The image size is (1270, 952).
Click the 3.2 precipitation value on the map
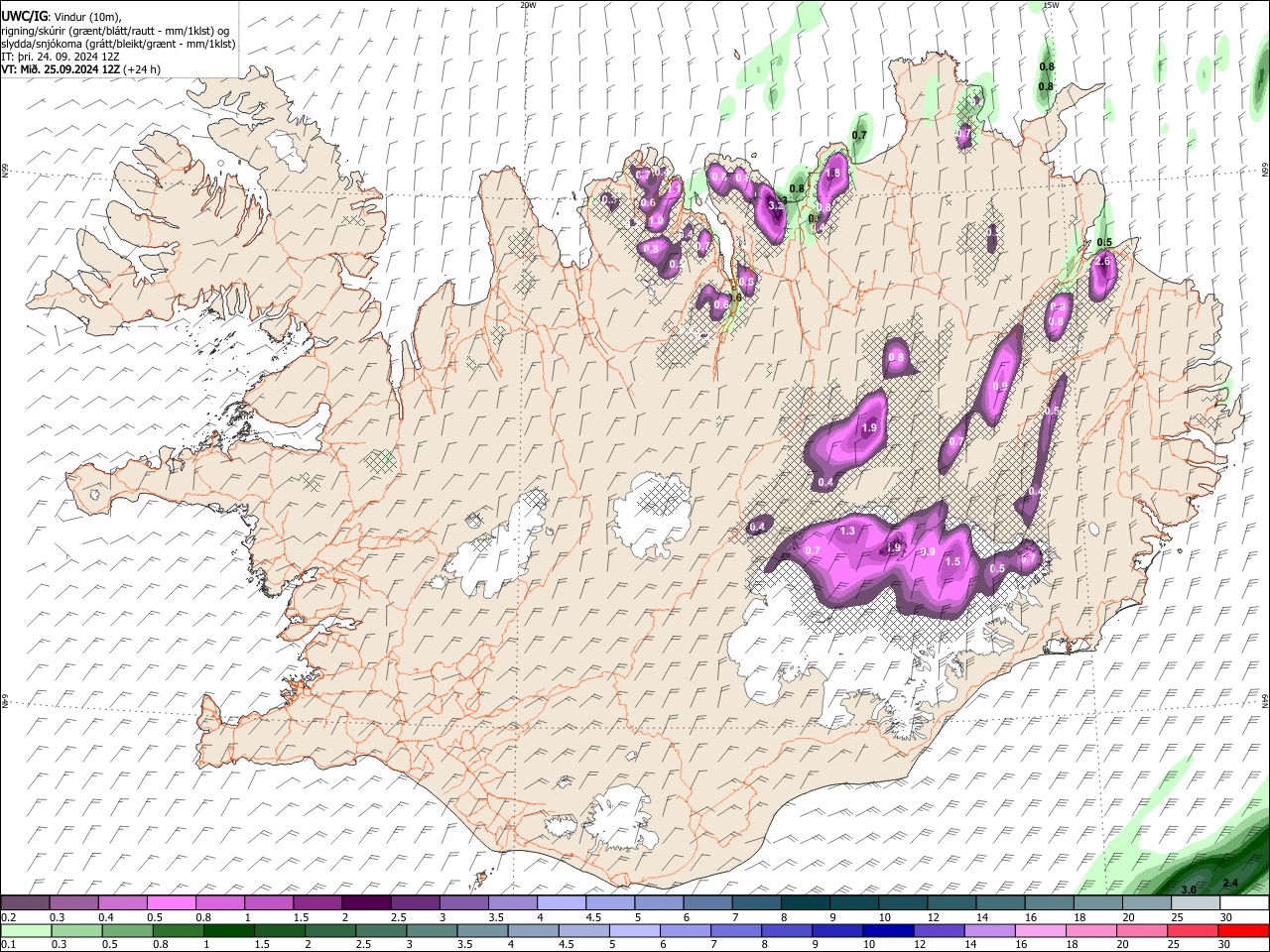pyautogui.click(x=777, y=204)
